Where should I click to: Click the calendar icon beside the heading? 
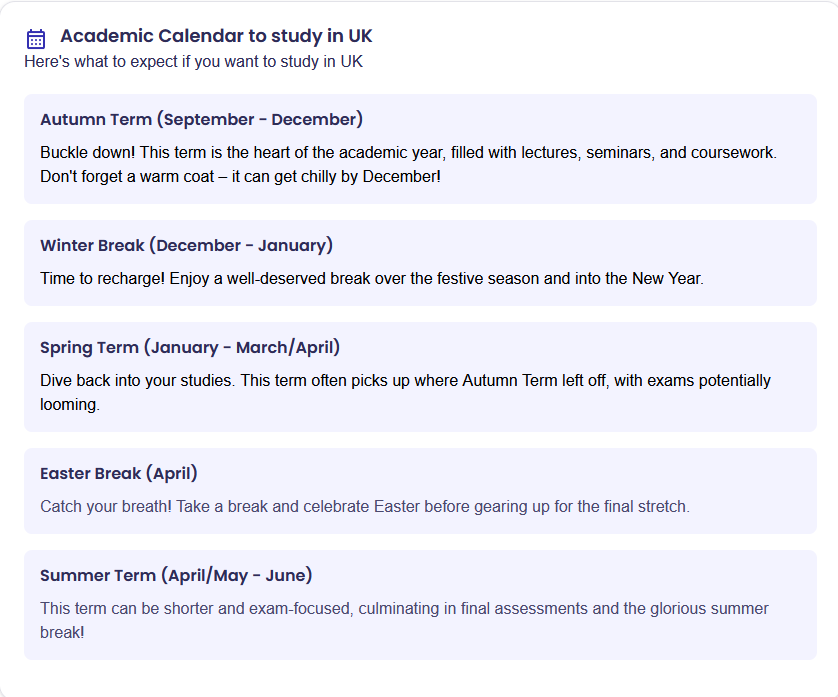[36, 39]
